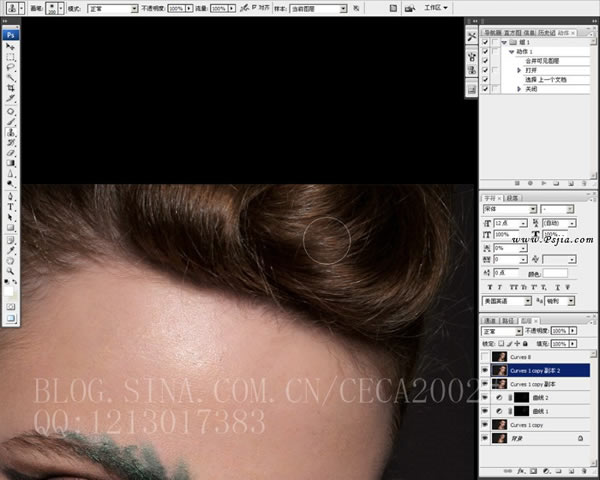Viewport: 600px width, 480px height.
Task: Open the tool presets dock icon
Action: [x=471, y=37]
